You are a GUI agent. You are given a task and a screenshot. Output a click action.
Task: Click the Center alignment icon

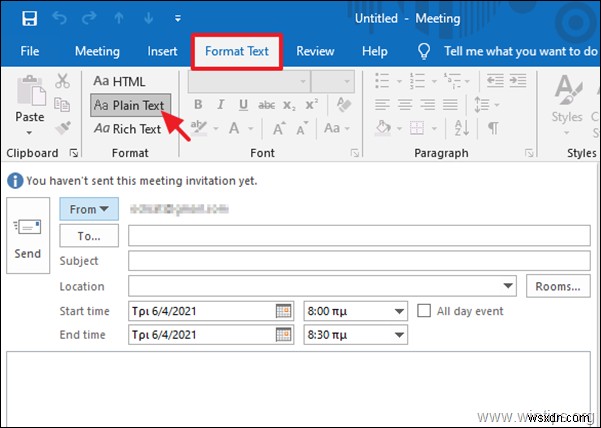tap(405, 104)
